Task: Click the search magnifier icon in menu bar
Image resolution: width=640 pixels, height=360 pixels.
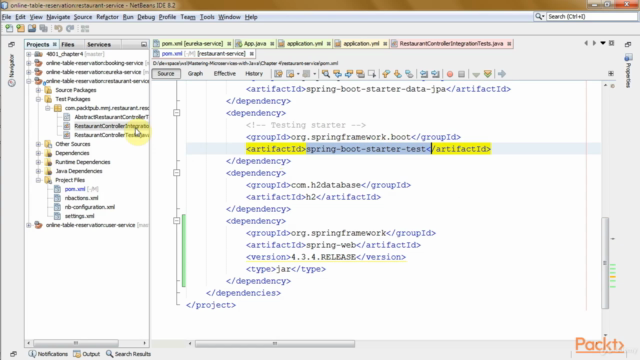Action: tap(539, 16)
